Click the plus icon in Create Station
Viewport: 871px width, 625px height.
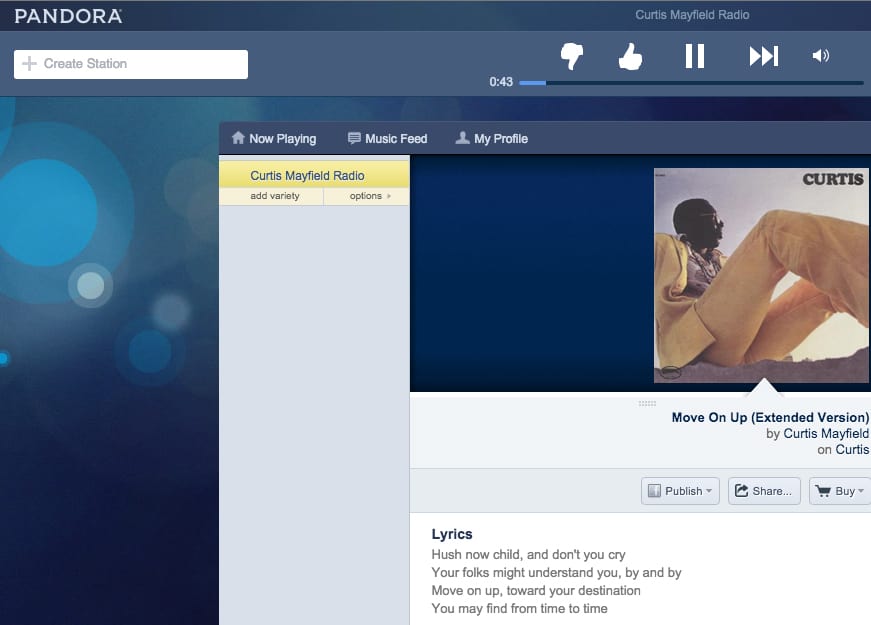tap(29, 63)
